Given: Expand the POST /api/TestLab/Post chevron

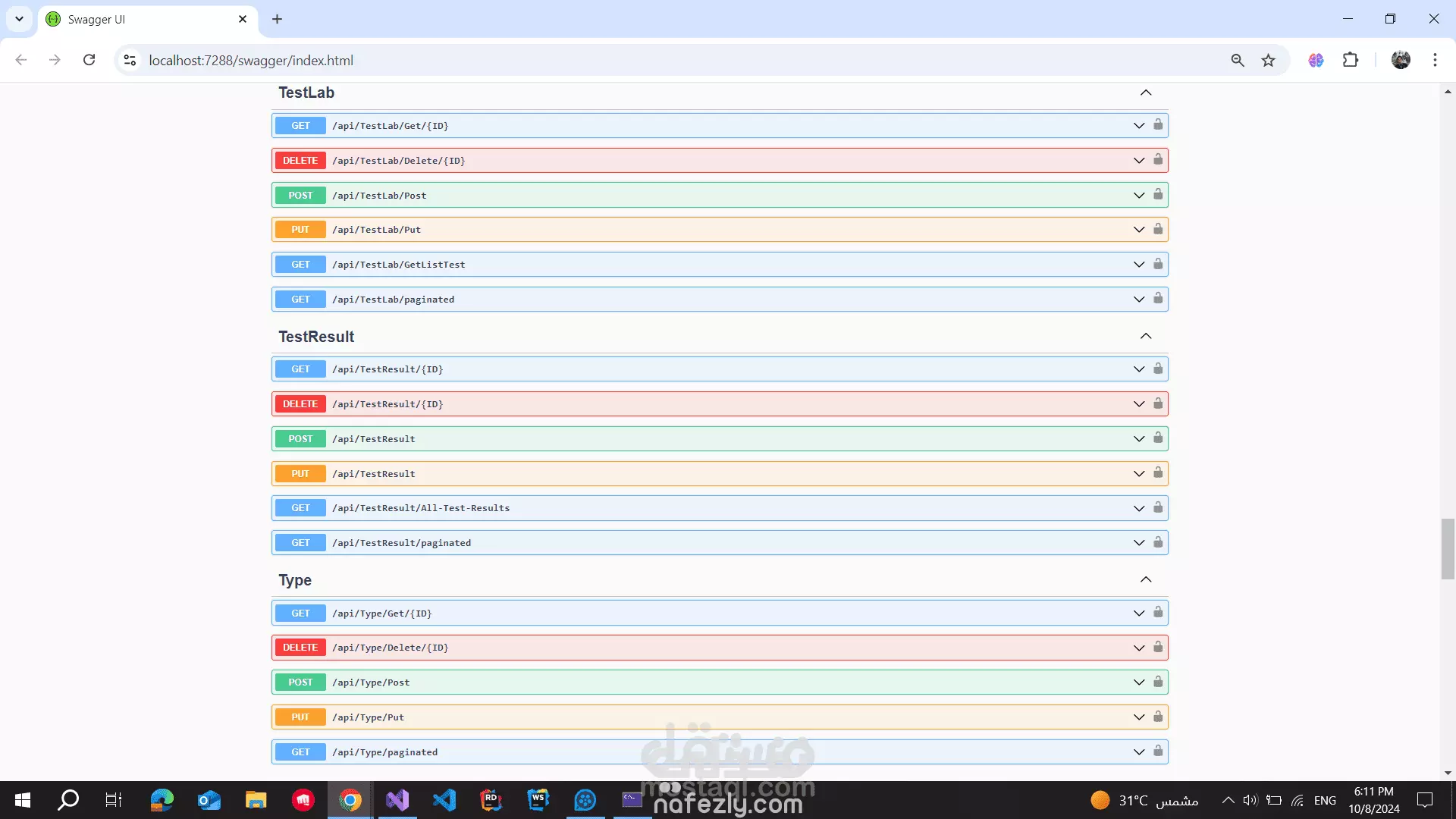Looking at the screenshot, I should (x=1138, y=196).
